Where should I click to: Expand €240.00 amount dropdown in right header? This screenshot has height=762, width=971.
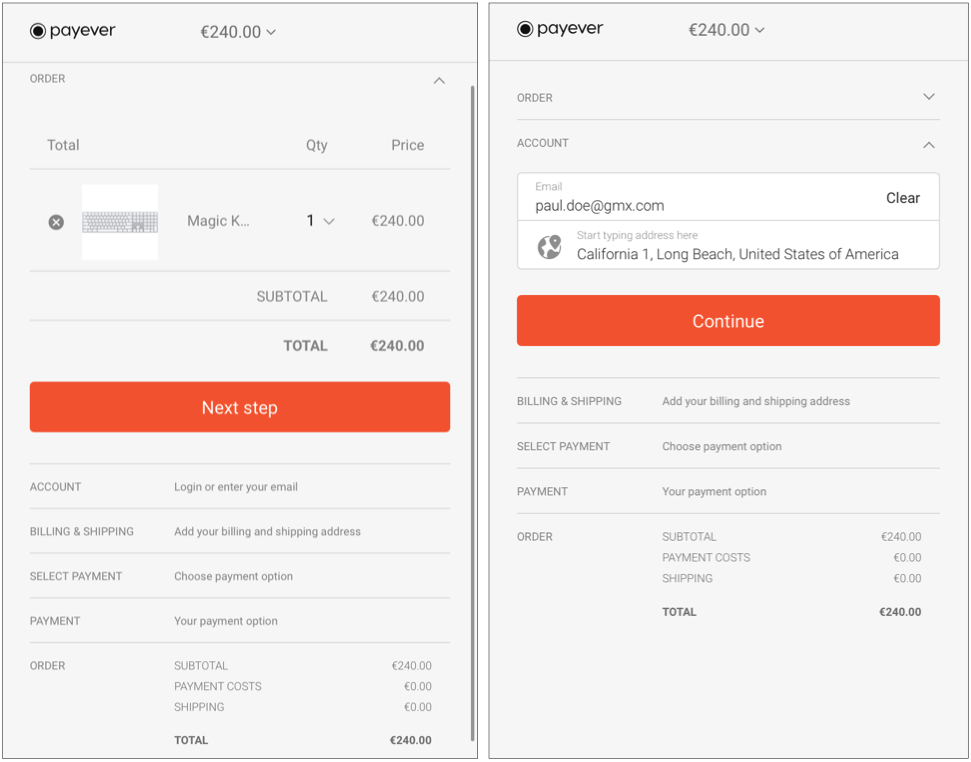(x=726, y=30)
